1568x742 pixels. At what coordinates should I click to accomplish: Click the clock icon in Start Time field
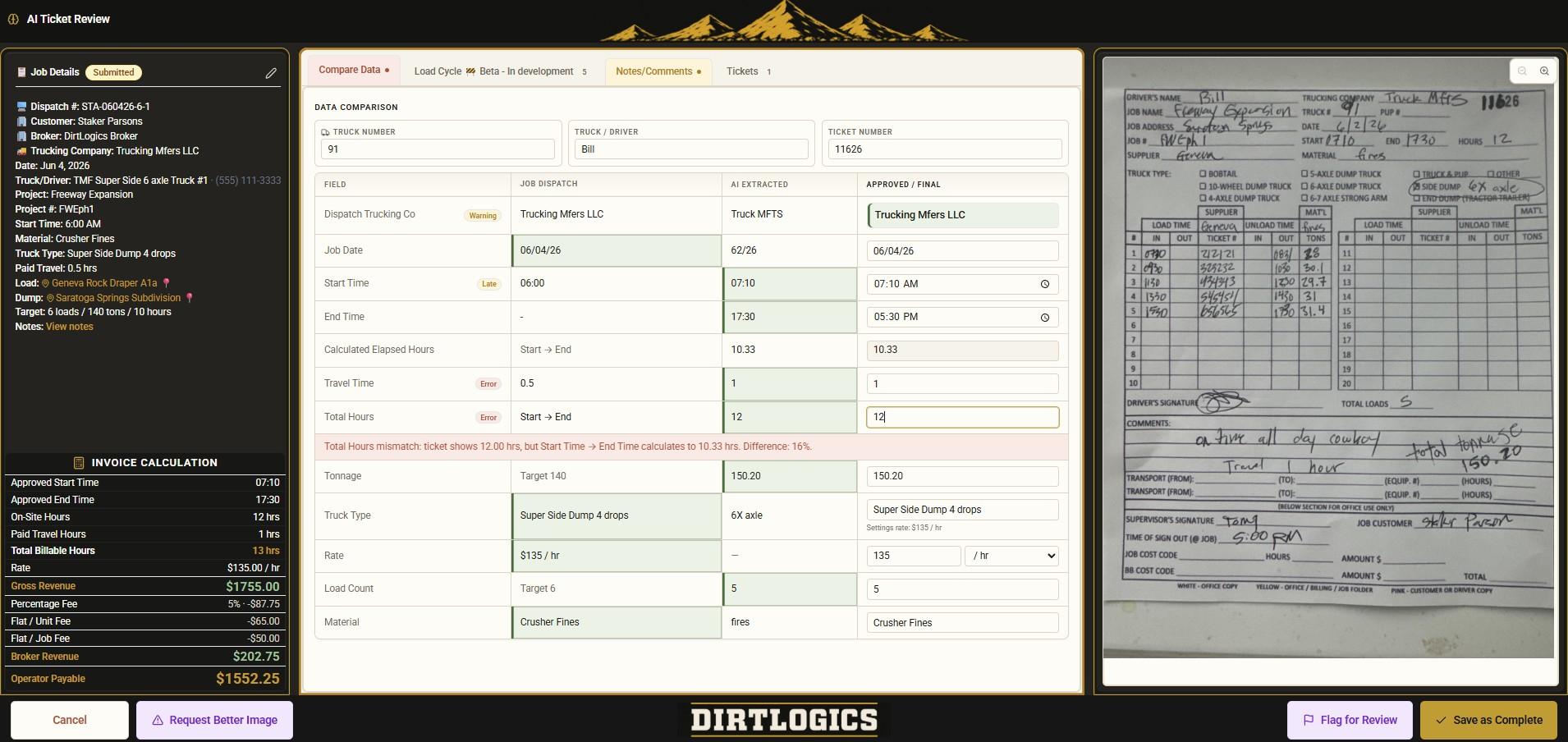[1045, 284]
